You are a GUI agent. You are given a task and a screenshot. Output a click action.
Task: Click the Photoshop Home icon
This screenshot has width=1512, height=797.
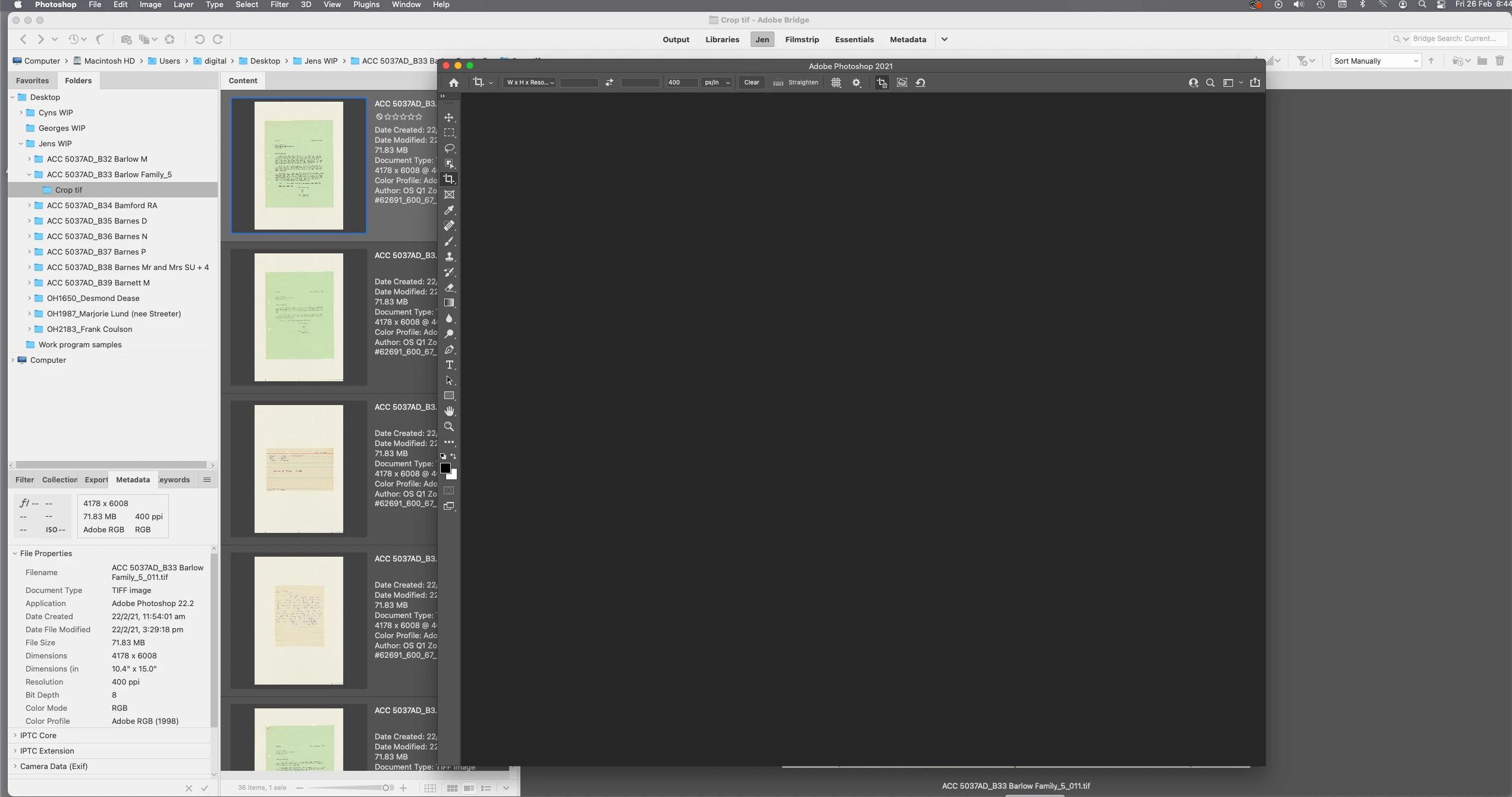pos(454,83)
